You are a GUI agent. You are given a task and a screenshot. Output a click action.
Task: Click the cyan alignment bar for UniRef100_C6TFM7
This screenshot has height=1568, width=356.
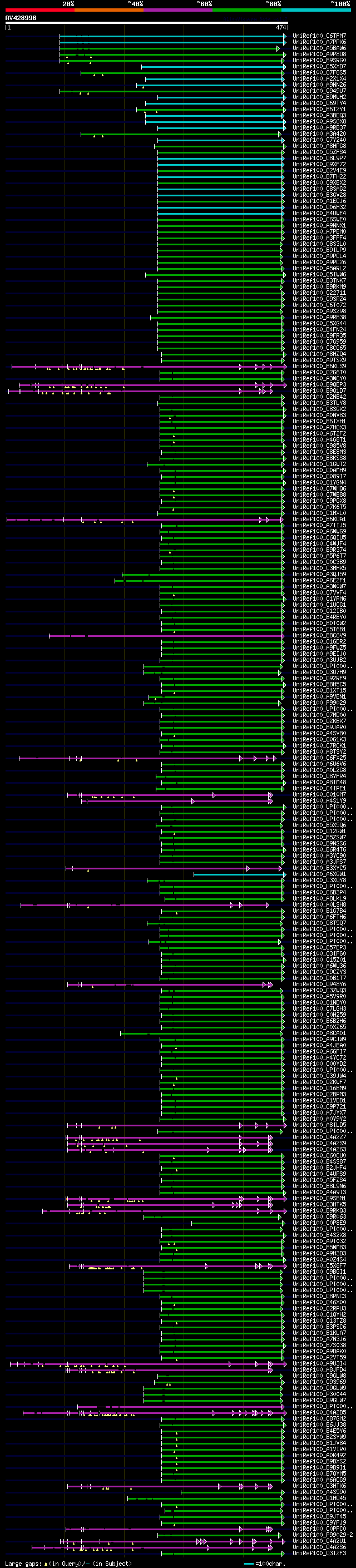point(173,37)
